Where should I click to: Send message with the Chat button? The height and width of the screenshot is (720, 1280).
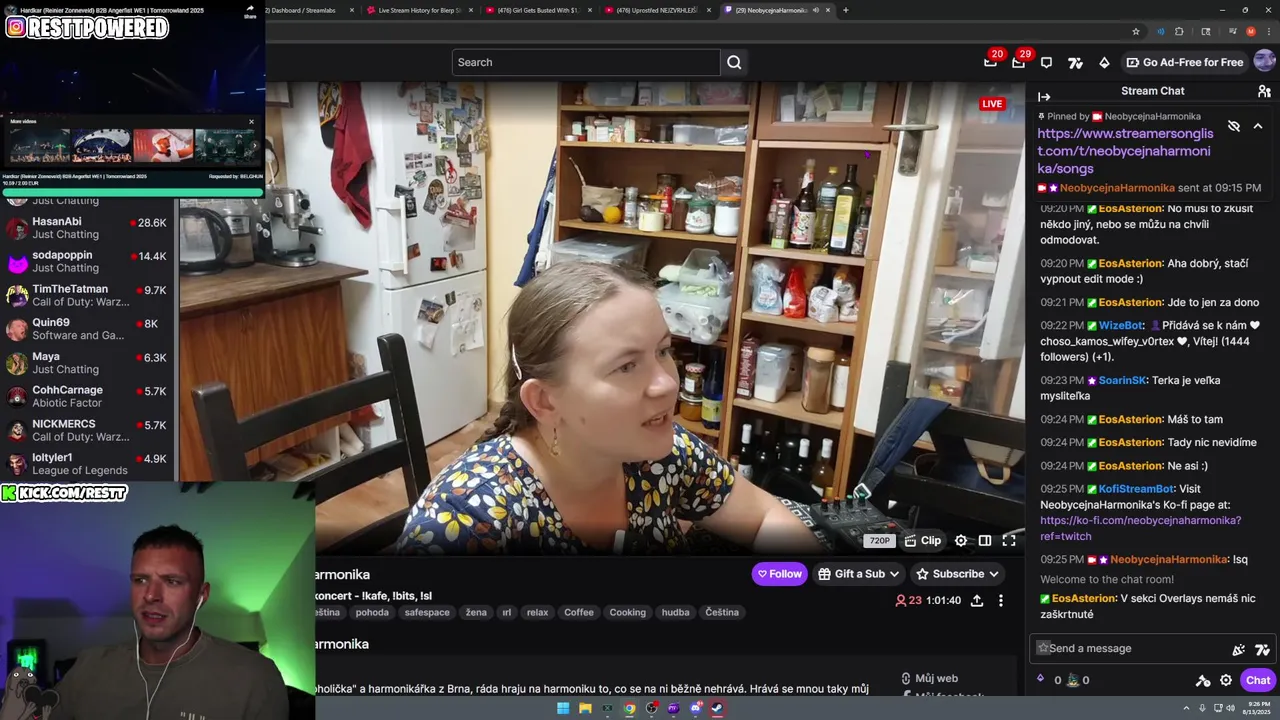1257,680
